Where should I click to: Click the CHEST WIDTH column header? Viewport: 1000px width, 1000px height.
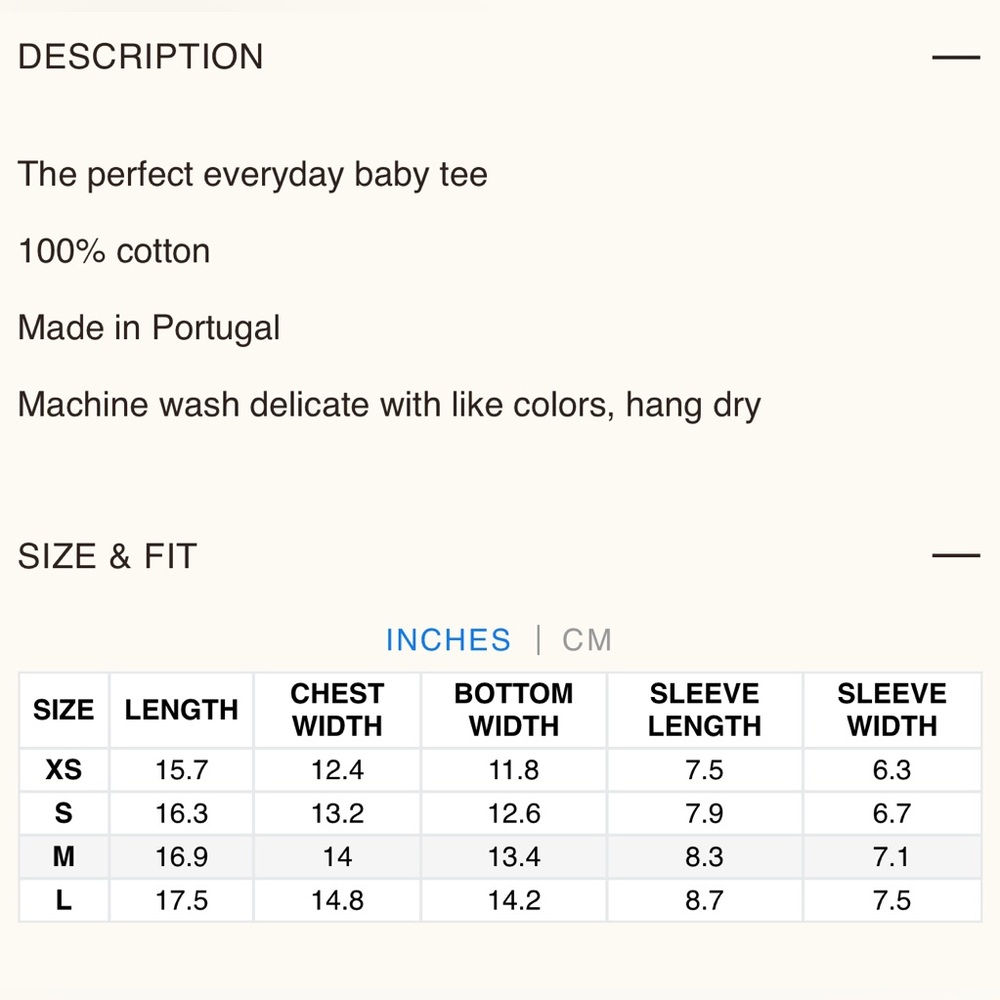[337, 710]
